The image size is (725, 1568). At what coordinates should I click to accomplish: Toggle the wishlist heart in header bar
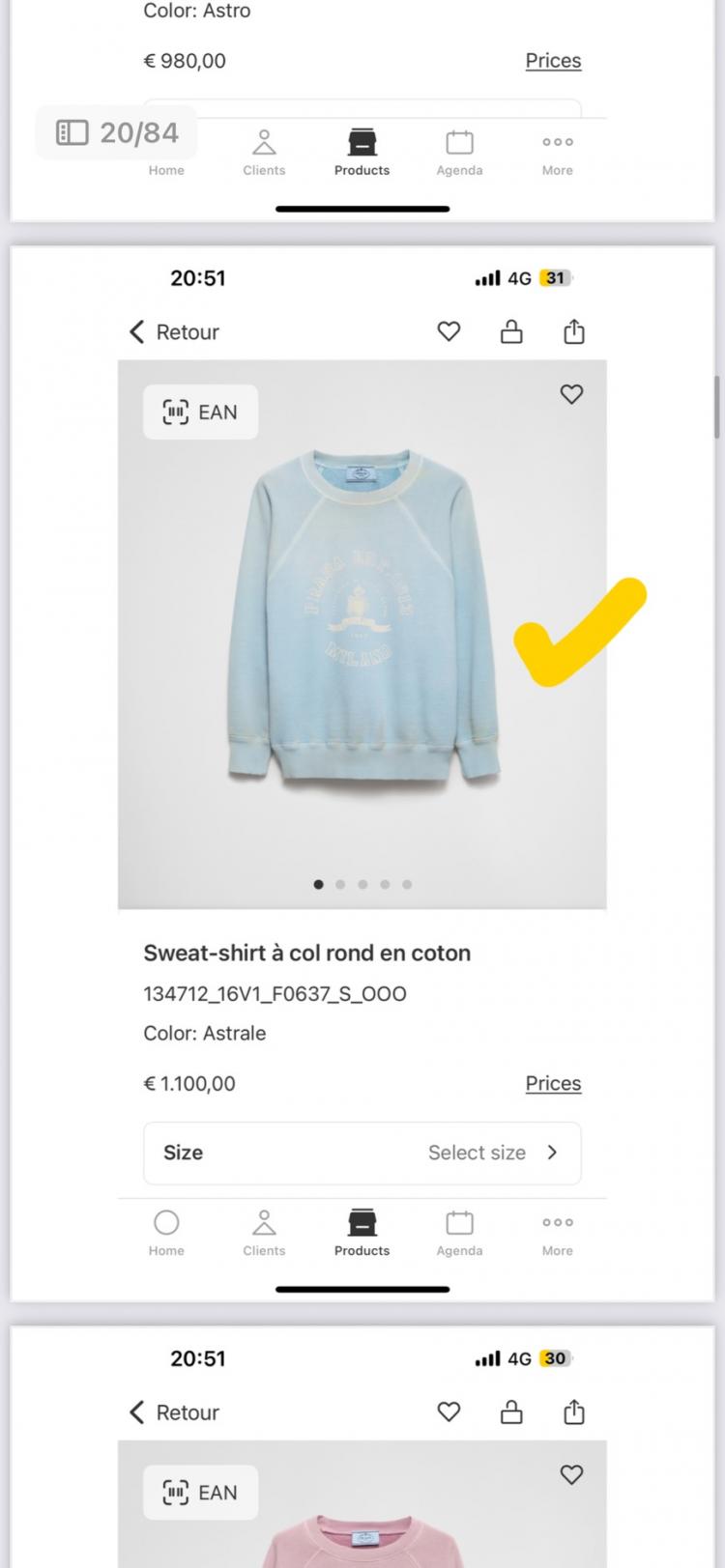point(449,331)
